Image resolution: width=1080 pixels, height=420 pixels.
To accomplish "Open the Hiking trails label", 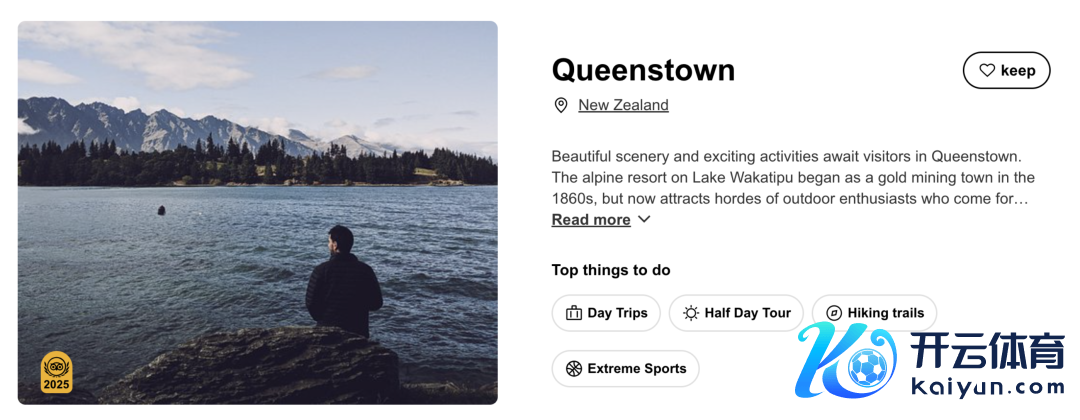I will click(x=885, y=313).
